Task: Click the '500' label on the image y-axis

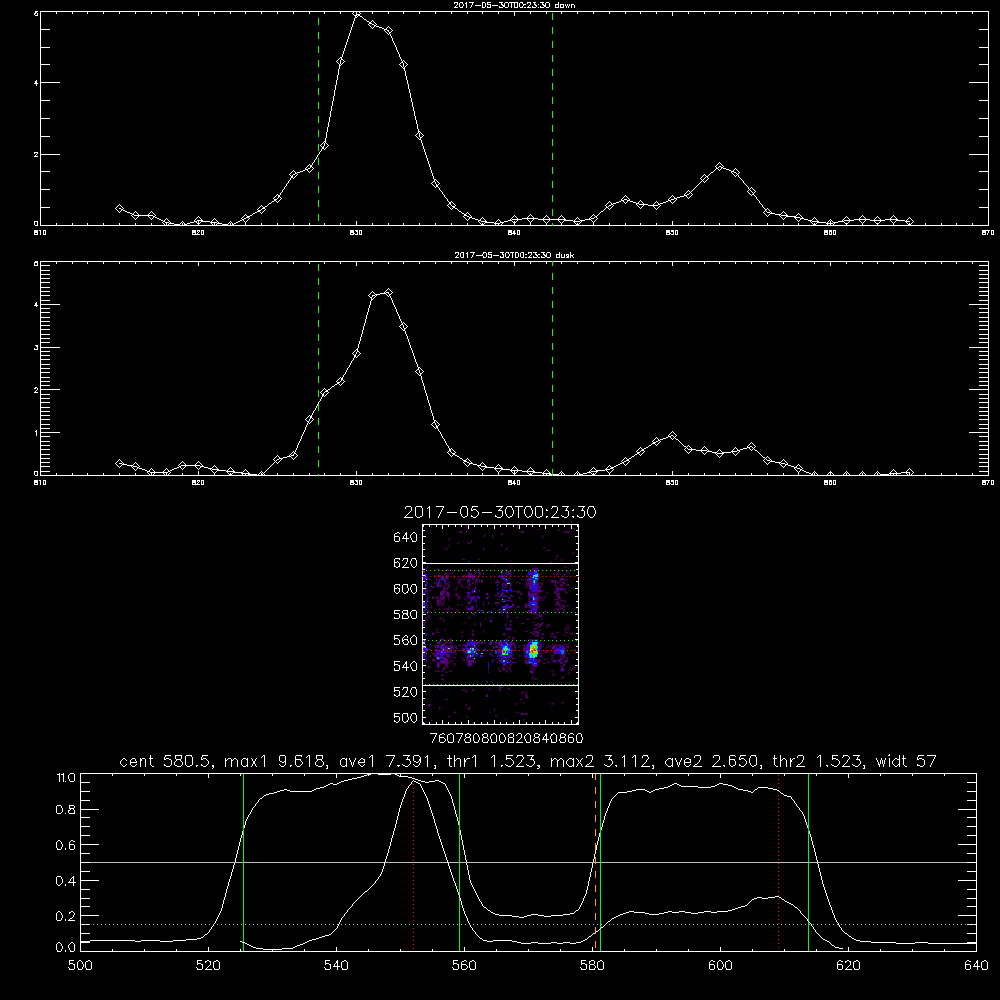Action: (x=406, y=718)
